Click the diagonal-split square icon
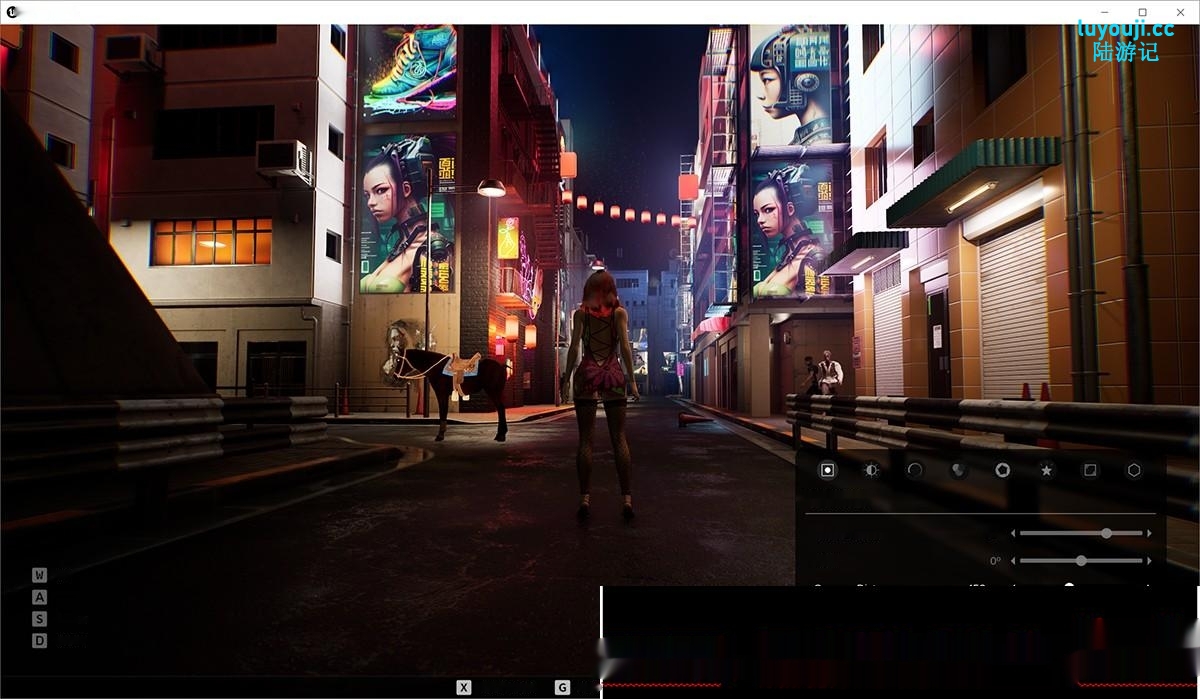 (1090, 470)
